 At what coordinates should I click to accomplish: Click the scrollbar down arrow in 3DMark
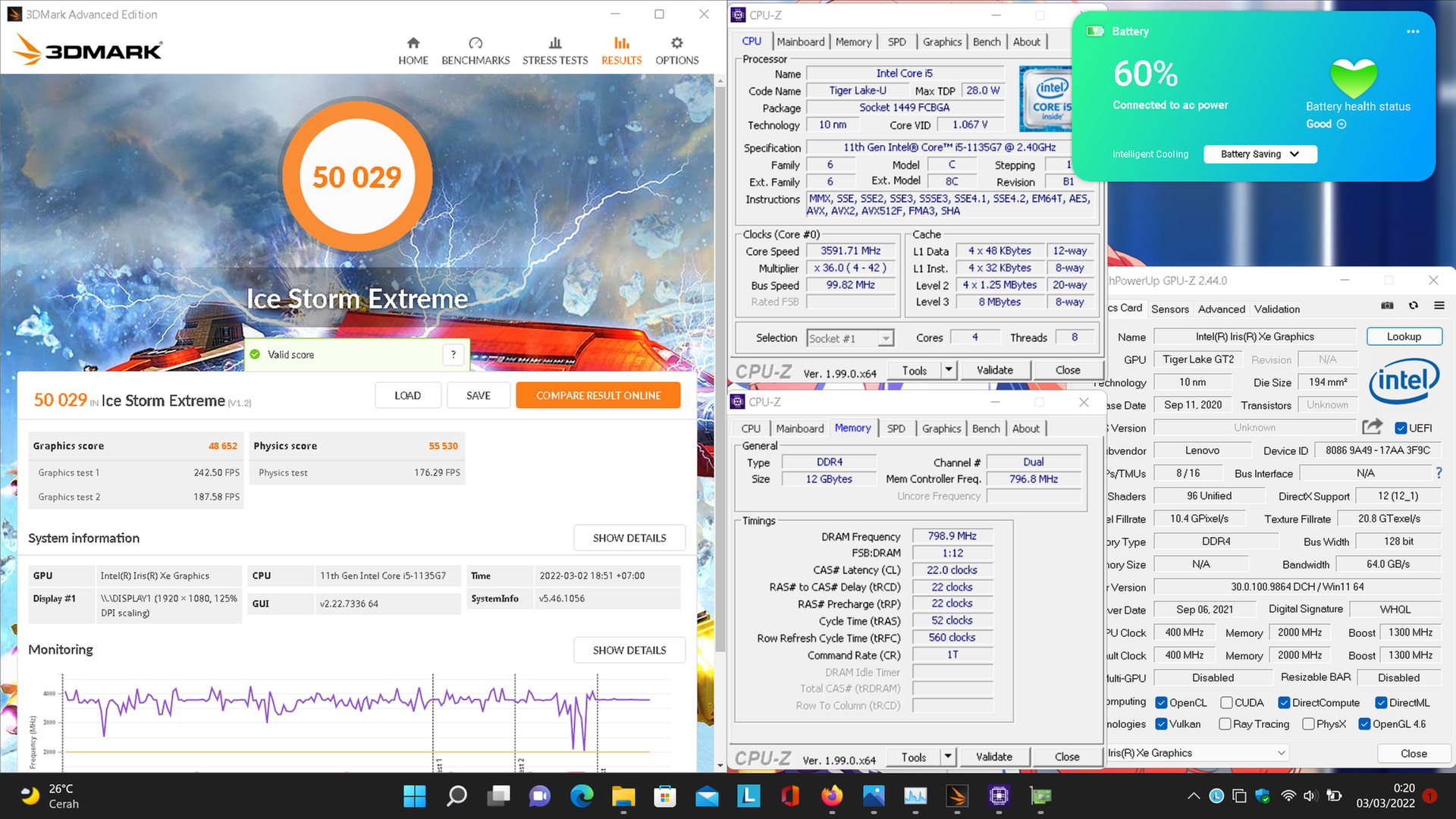click(x=720, y=766)
